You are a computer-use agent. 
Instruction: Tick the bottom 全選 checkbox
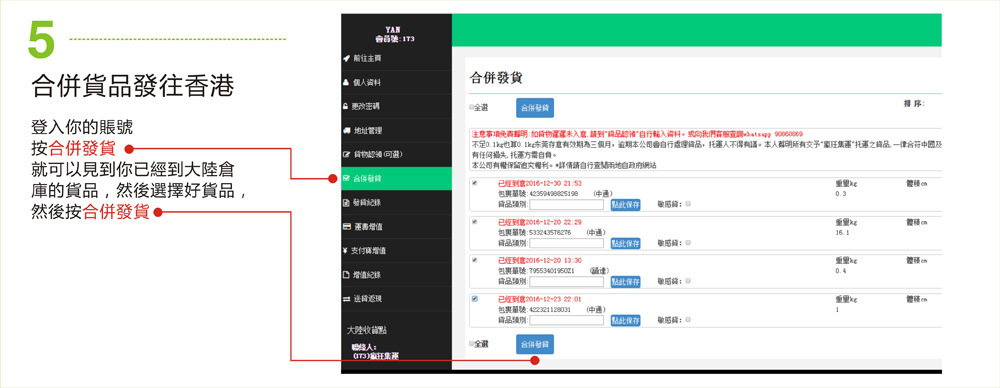pos(471,343)
